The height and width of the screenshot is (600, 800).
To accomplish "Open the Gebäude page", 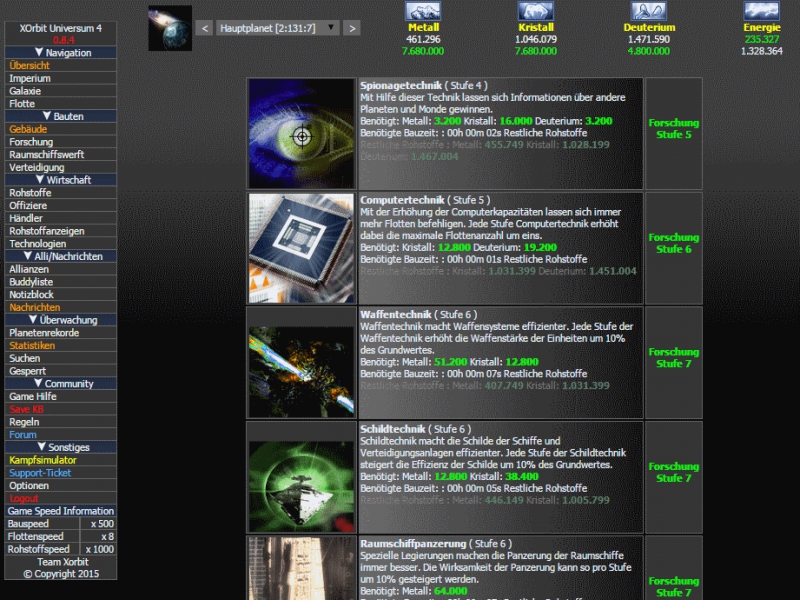I will [28, 129].
